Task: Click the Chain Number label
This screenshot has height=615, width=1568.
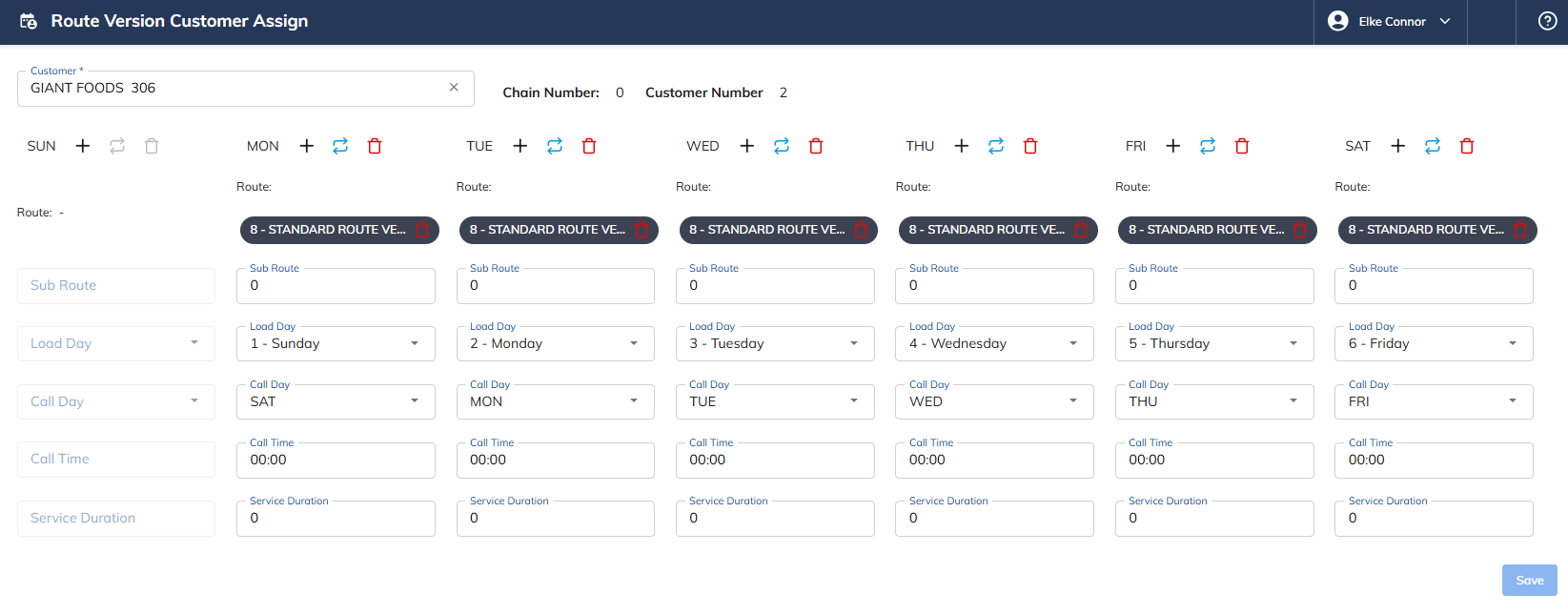Action: tap(551, 92)
